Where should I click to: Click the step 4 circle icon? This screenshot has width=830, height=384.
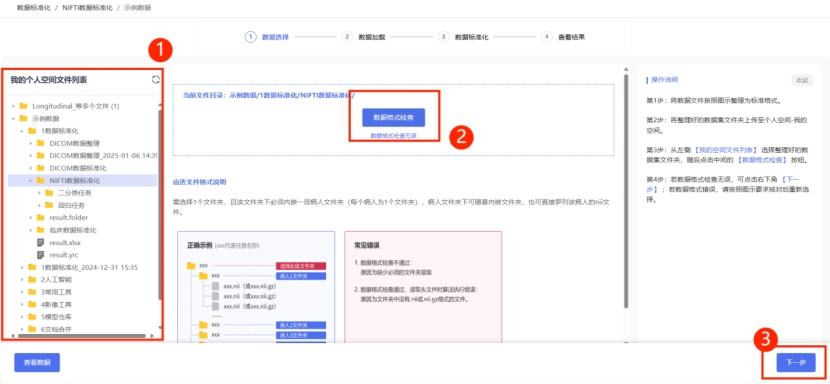tap(547, 37)
